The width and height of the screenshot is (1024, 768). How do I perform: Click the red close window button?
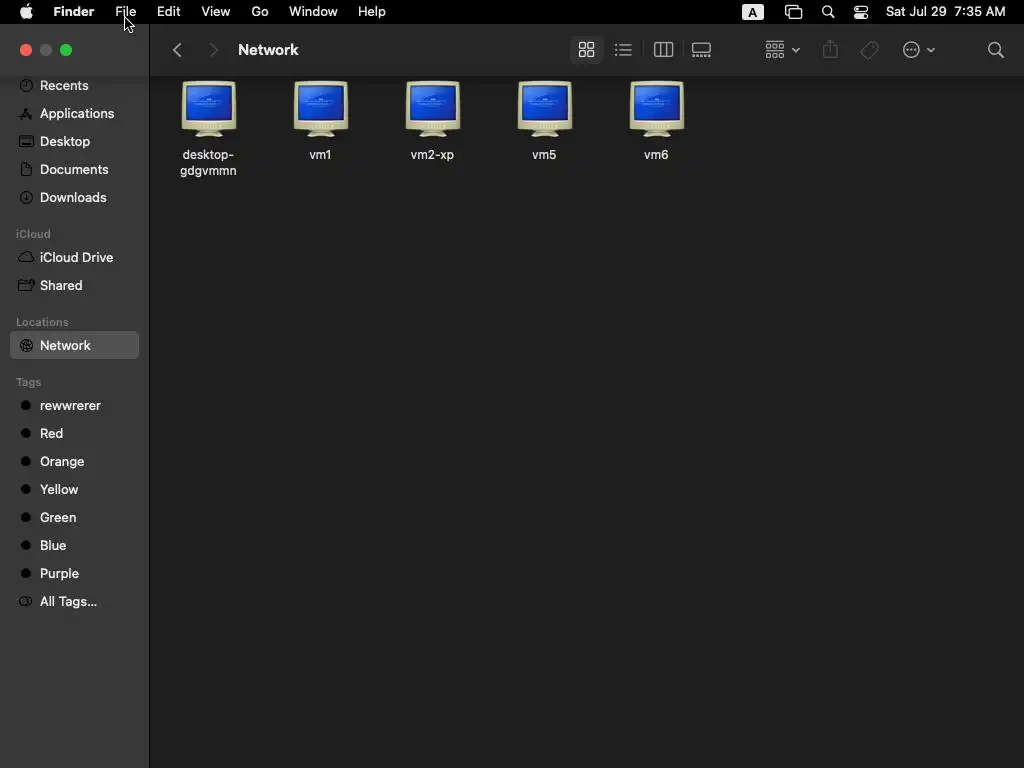click(x=26, y=50)
